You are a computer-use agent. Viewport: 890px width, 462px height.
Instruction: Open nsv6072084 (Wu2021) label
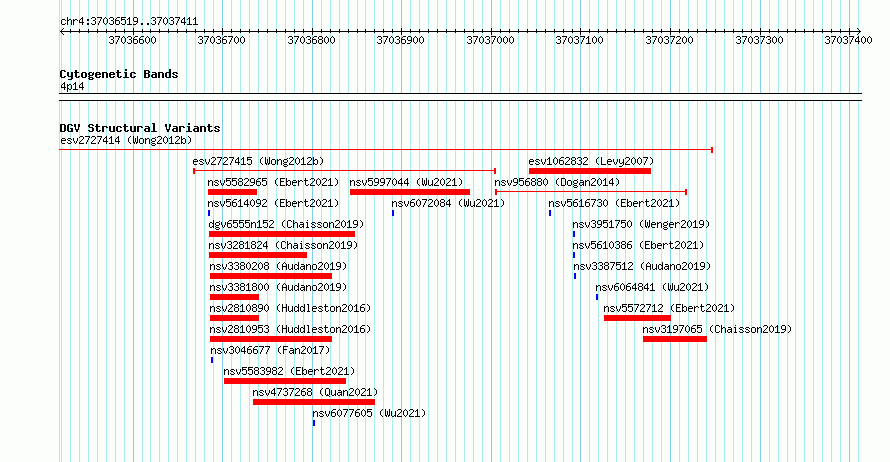click(x=448, y=203)
